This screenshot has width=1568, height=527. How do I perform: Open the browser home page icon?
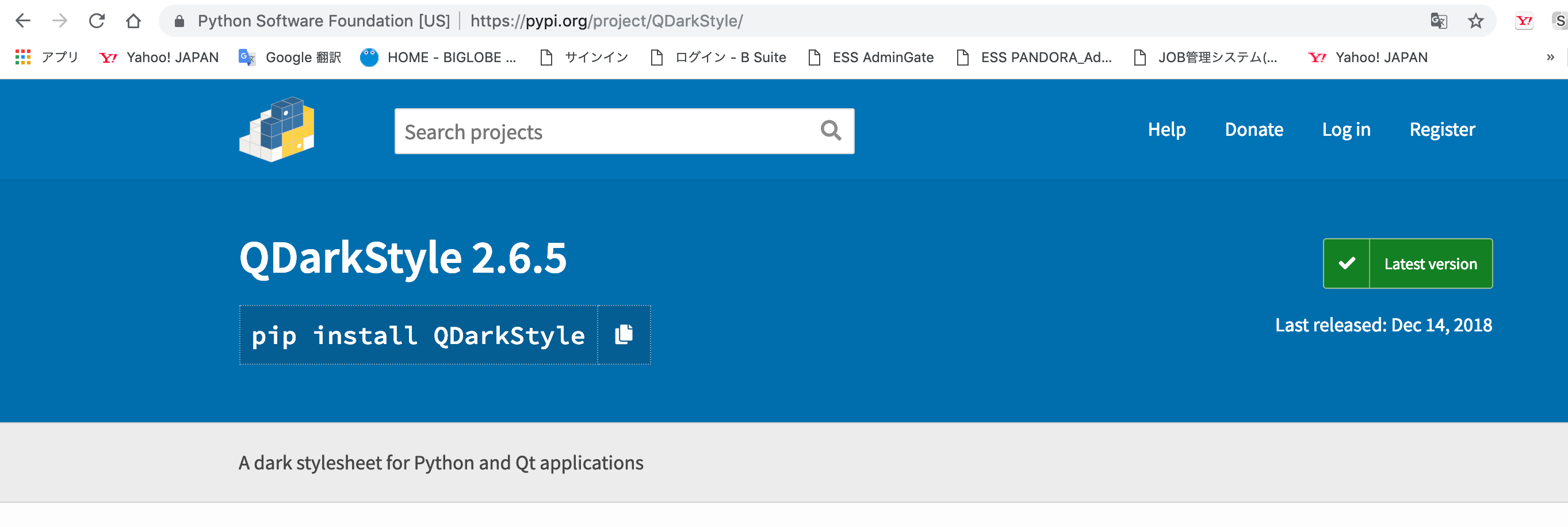[x=133, y=21]
